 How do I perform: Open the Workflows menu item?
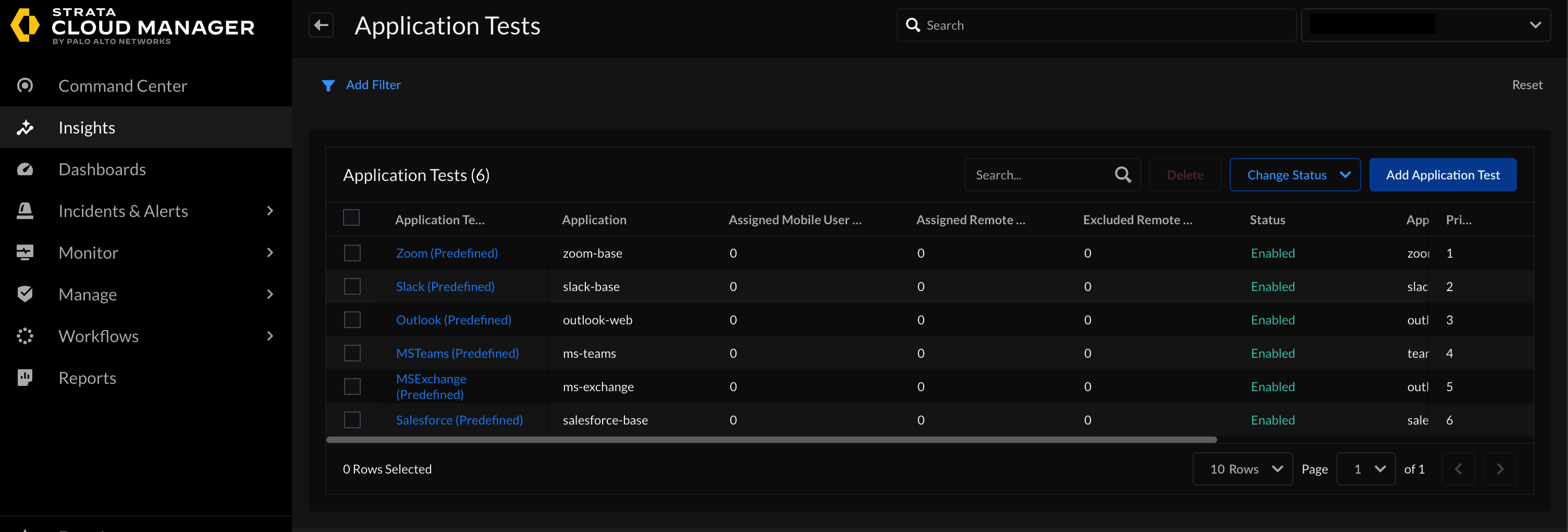click(99, 336)
